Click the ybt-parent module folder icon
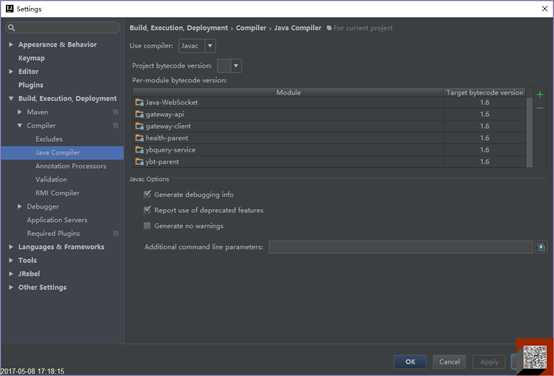Screen dimensions: 554x376 (140, 162)
